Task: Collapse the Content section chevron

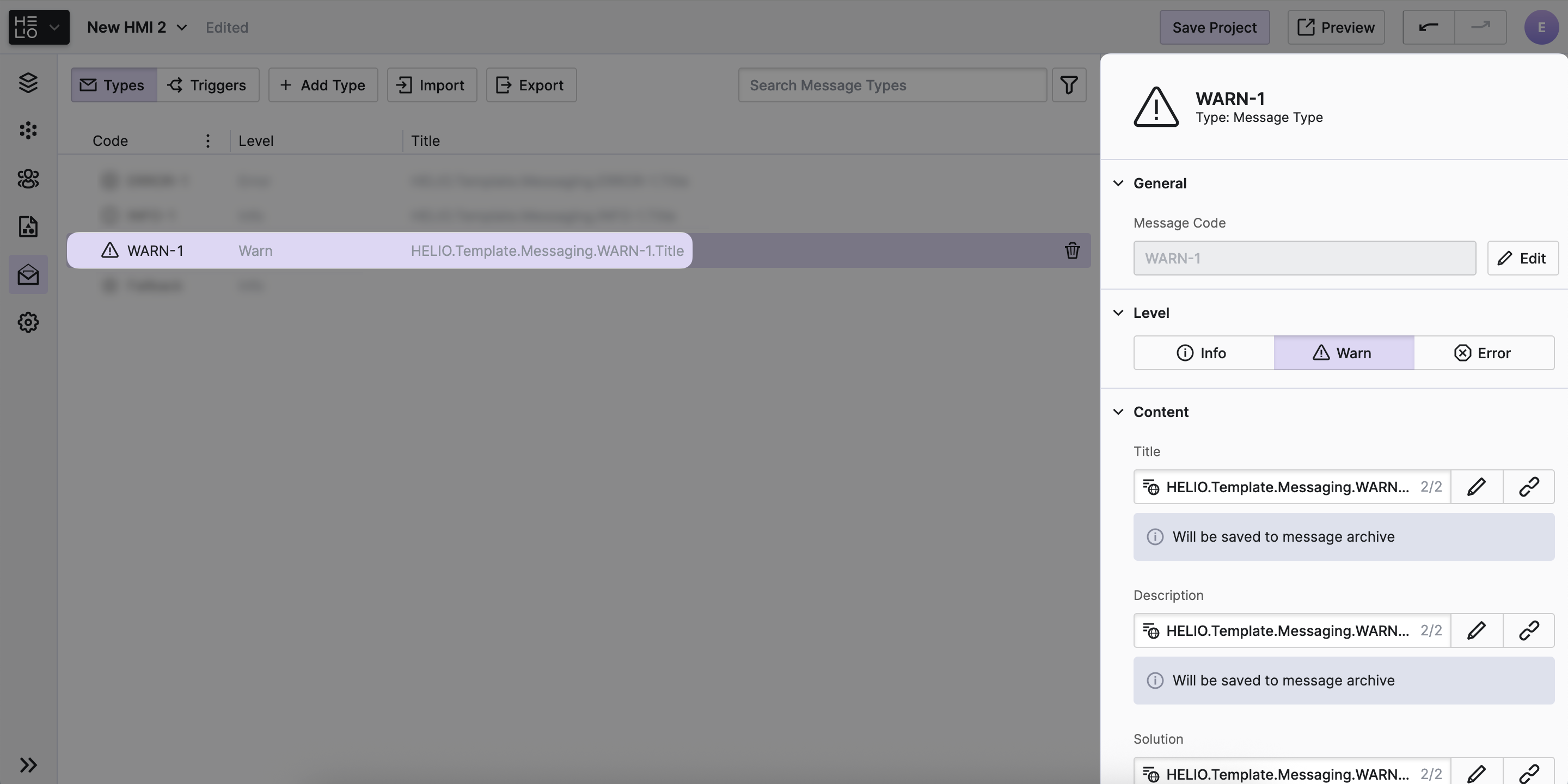Action: coord(1118,412)
